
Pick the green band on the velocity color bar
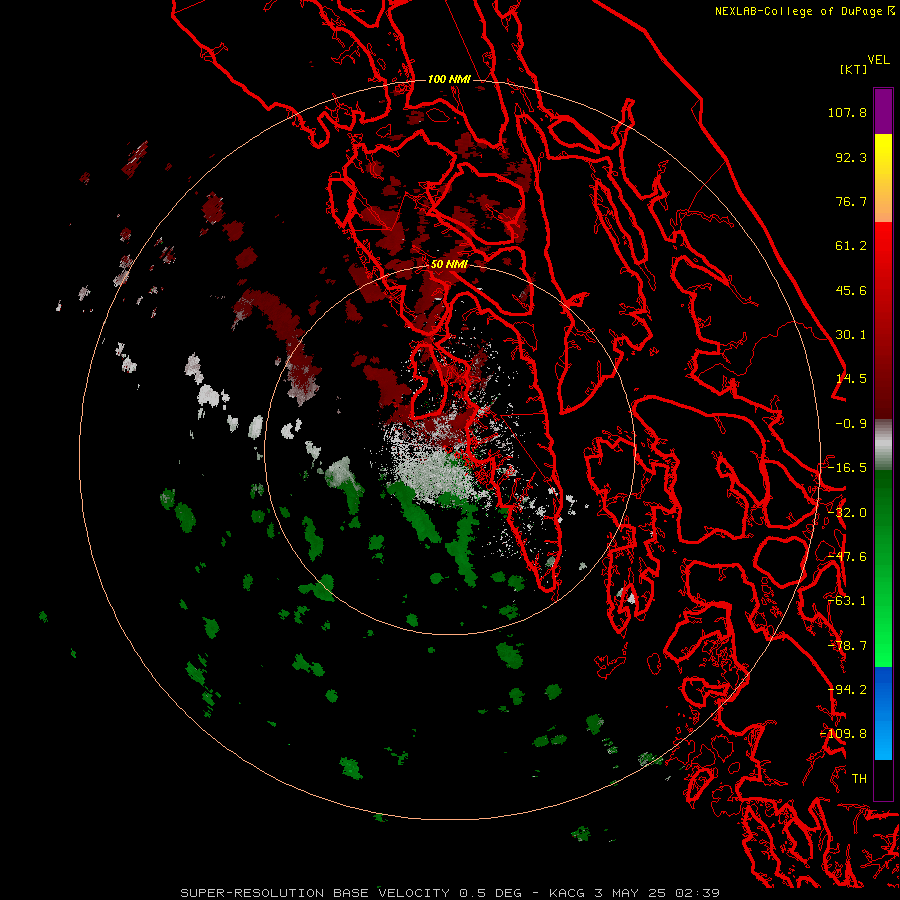(883, 568)
